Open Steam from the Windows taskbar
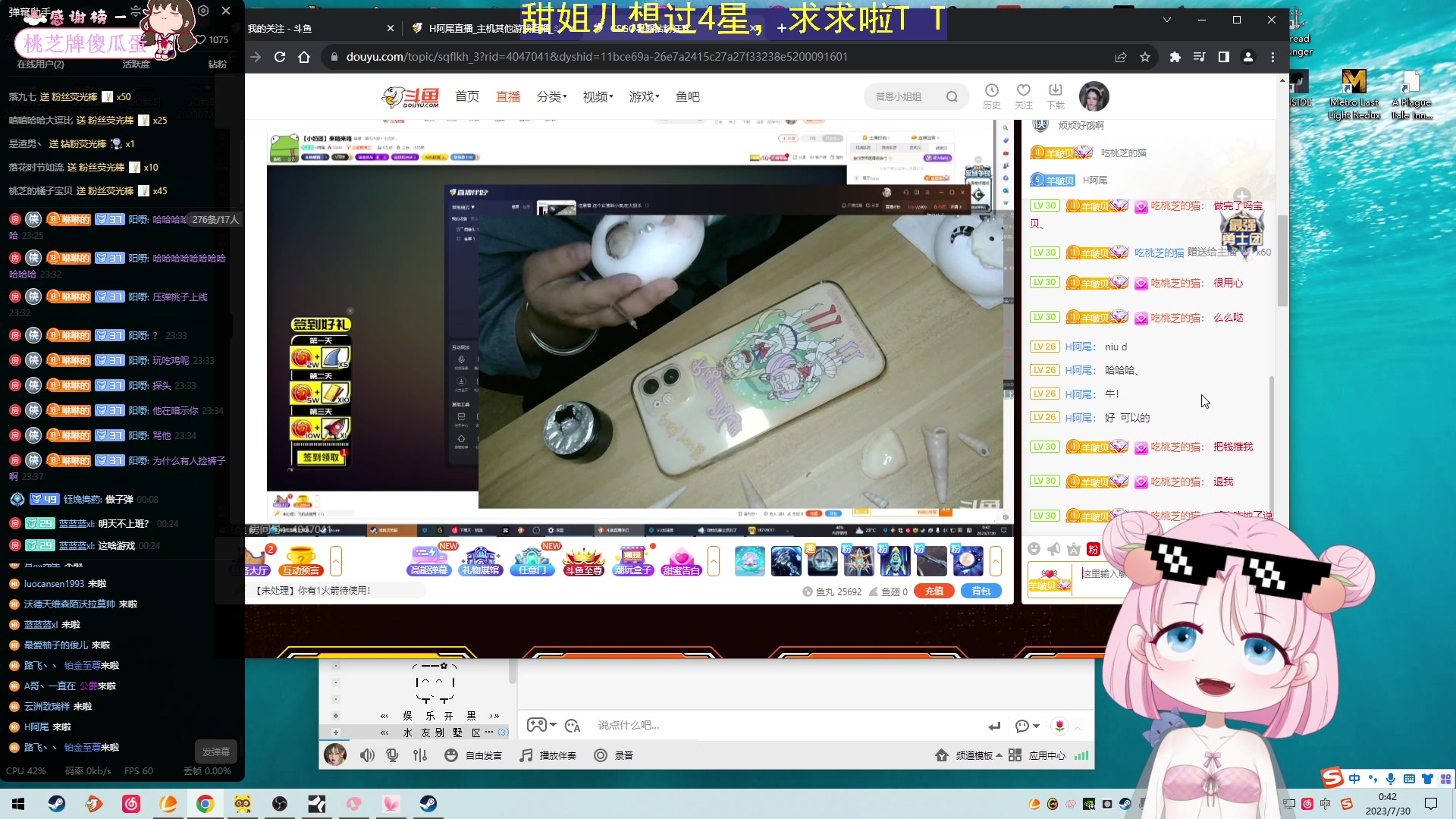The height and width of the screenshot is (819, 1456). pos(57,804)
